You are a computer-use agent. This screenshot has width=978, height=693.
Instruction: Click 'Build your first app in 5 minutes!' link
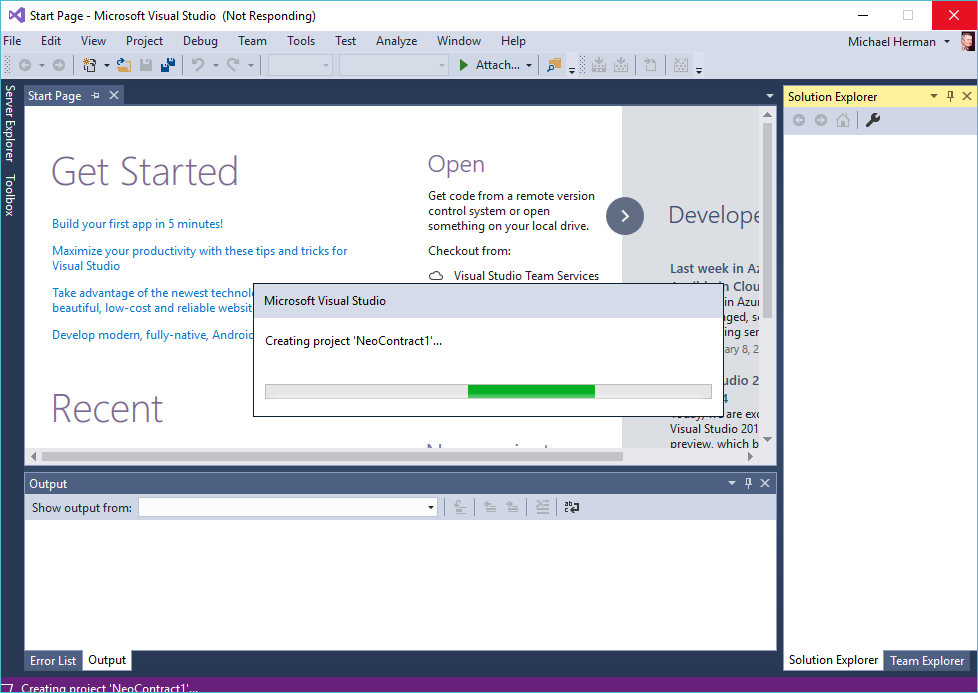pos(137,224)
